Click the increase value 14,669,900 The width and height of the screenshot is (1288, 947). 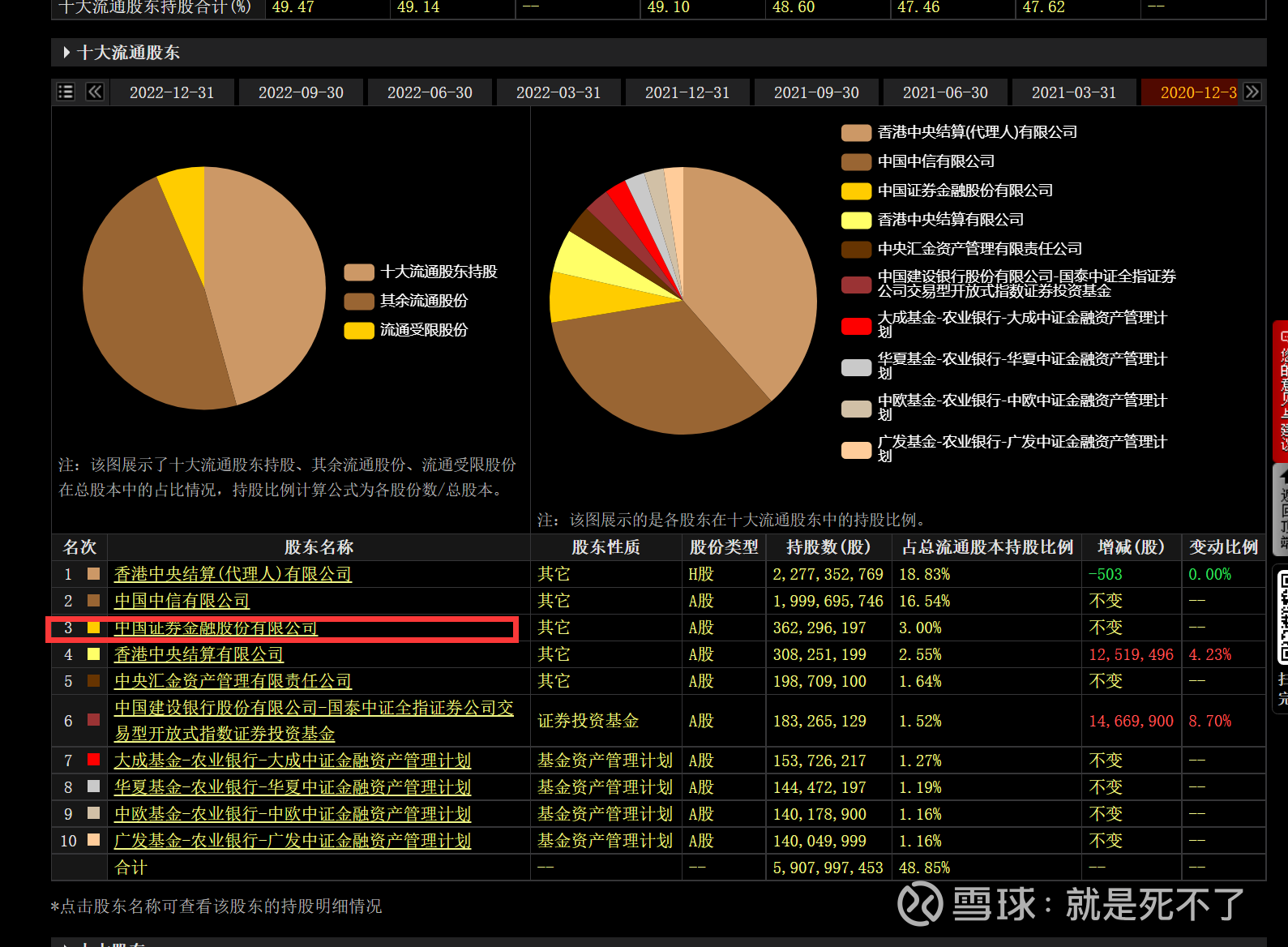coord(1131,721)
